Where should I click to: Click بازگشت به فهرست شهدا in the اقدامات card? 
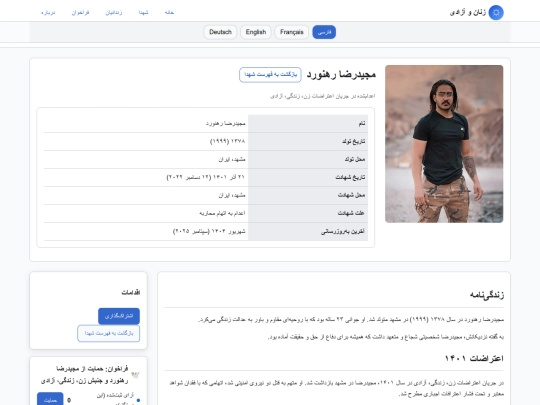[108, 333]
